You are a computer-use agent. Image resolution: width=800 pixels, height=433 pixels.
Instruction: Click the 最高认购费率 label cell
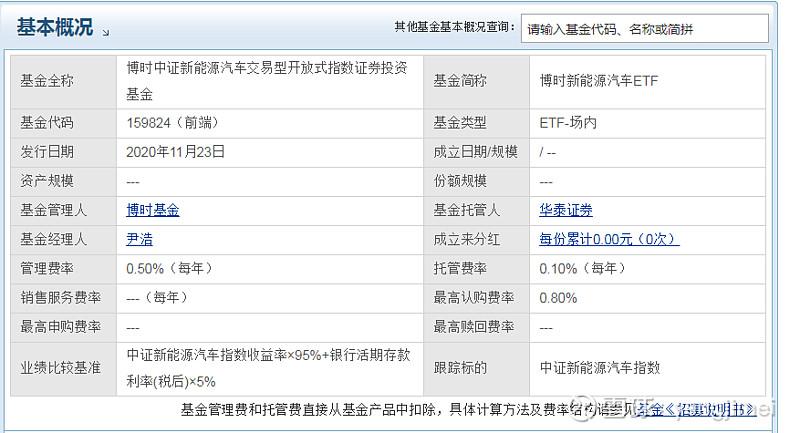tap(477, 298)
